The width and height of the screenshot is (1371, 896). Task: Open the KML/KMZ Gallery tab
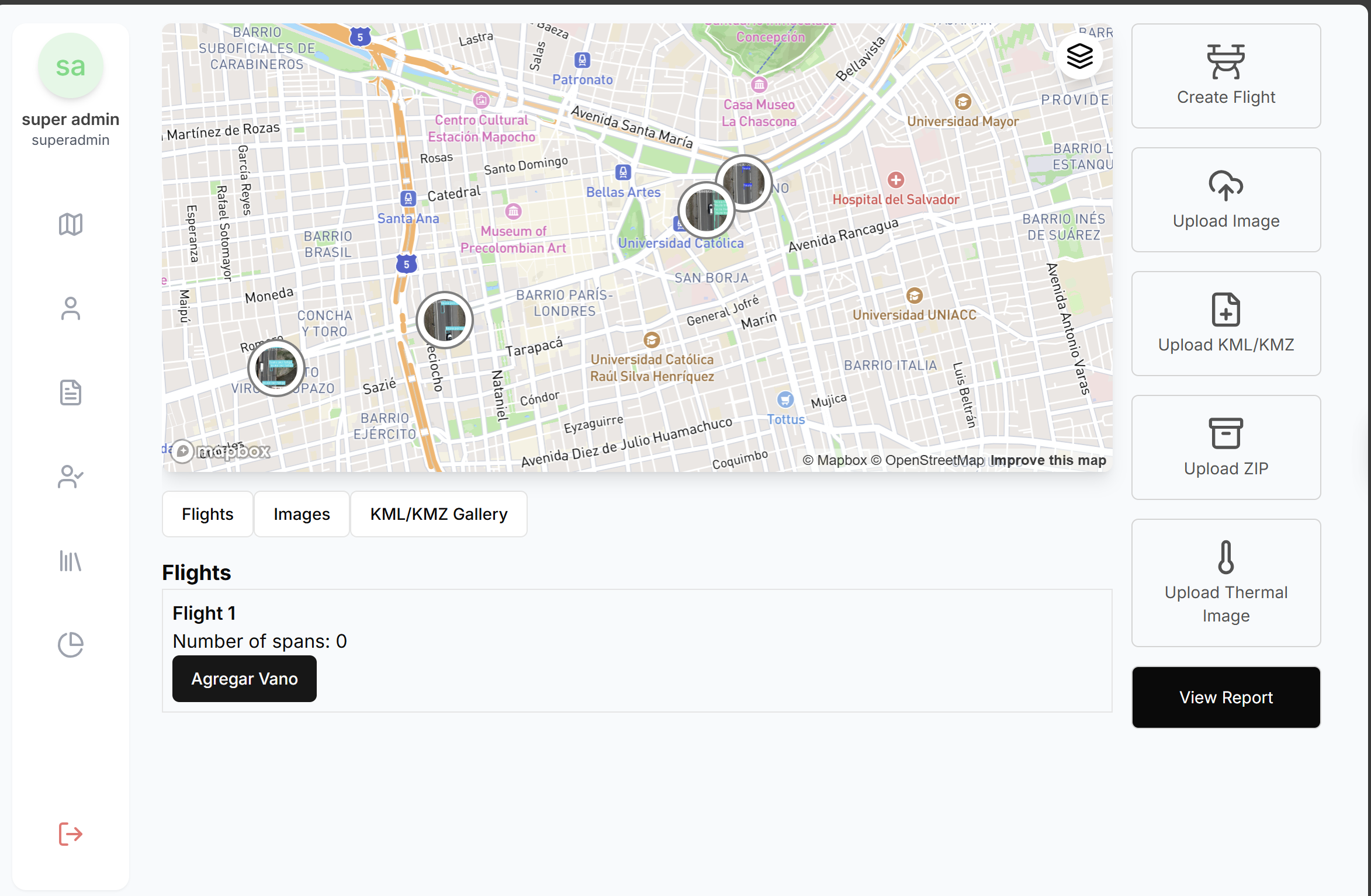point(438,514)
